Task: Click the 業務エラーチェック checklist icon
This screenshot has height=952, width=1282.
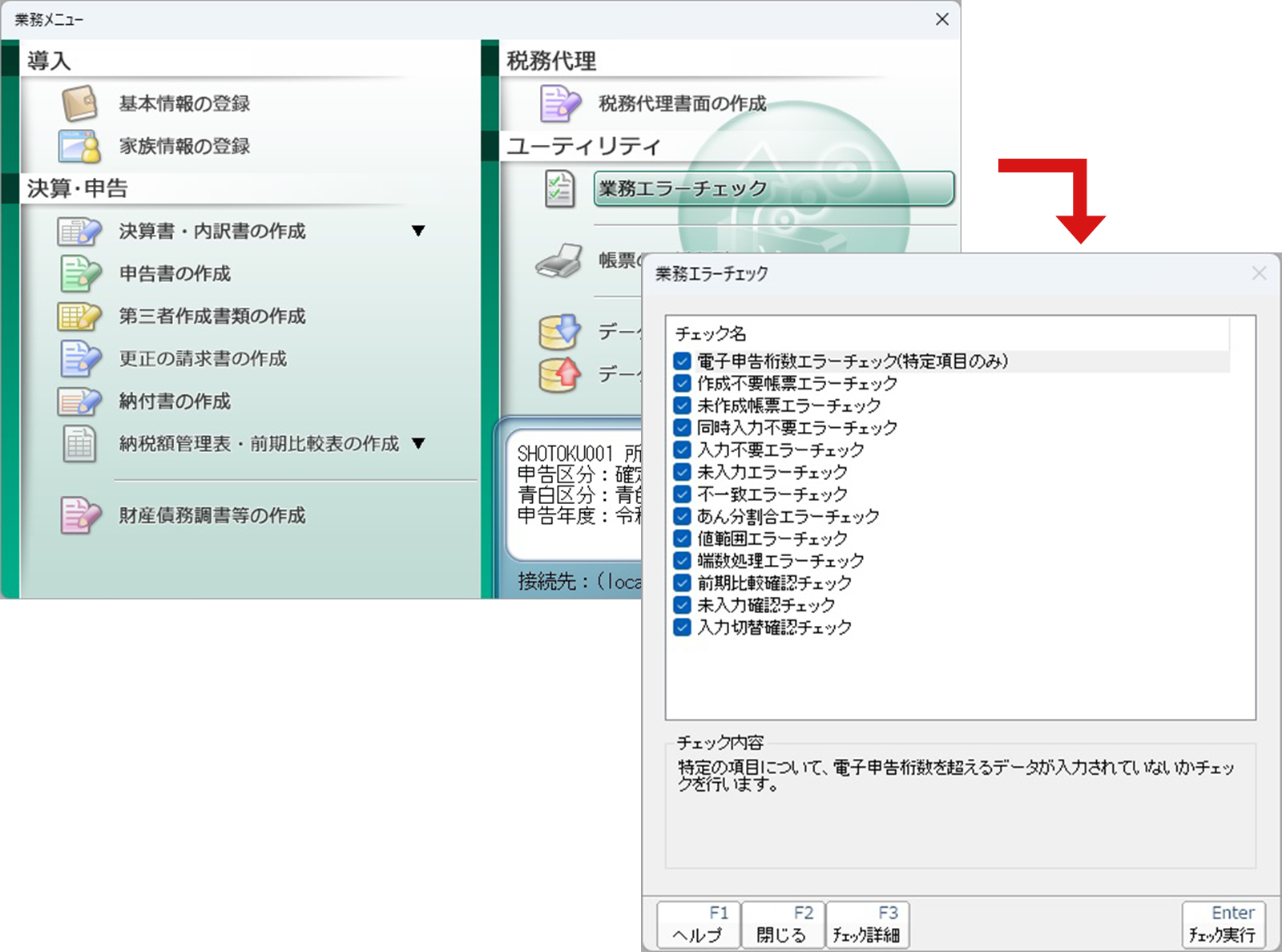Action: coord(560,189)
